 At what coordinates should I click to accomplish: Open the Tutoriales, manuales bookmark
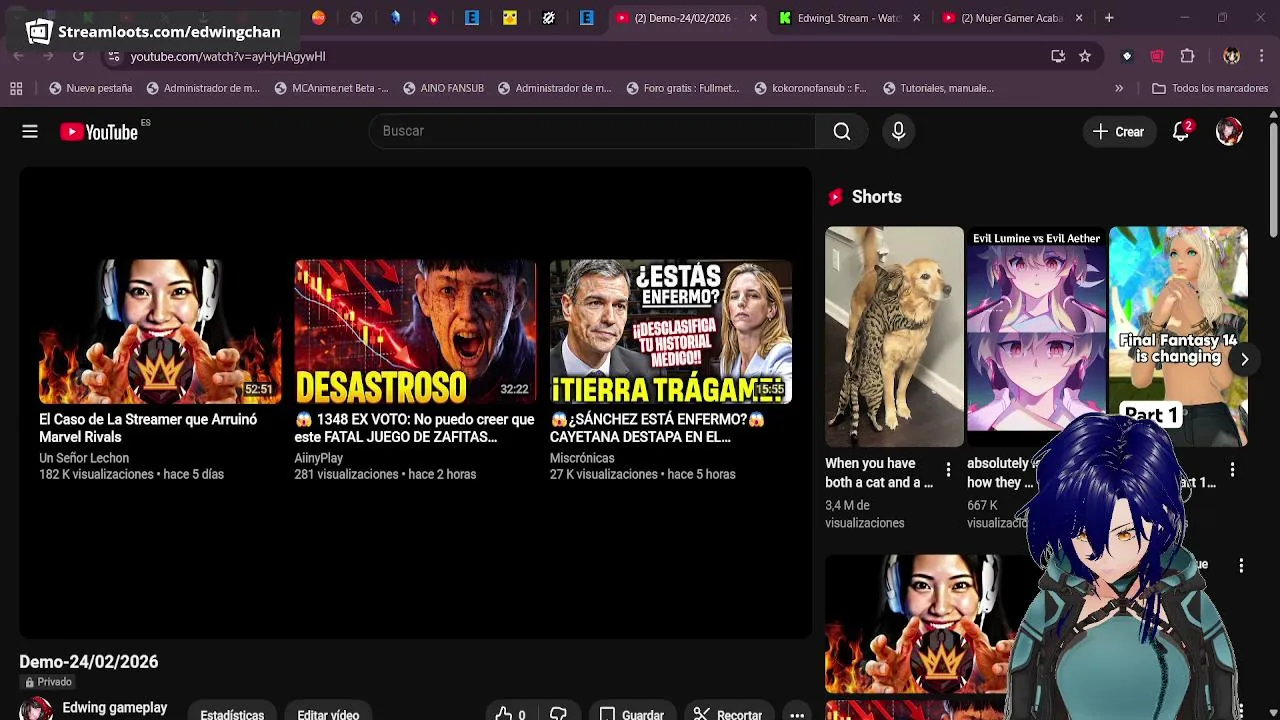click(938, 88)
